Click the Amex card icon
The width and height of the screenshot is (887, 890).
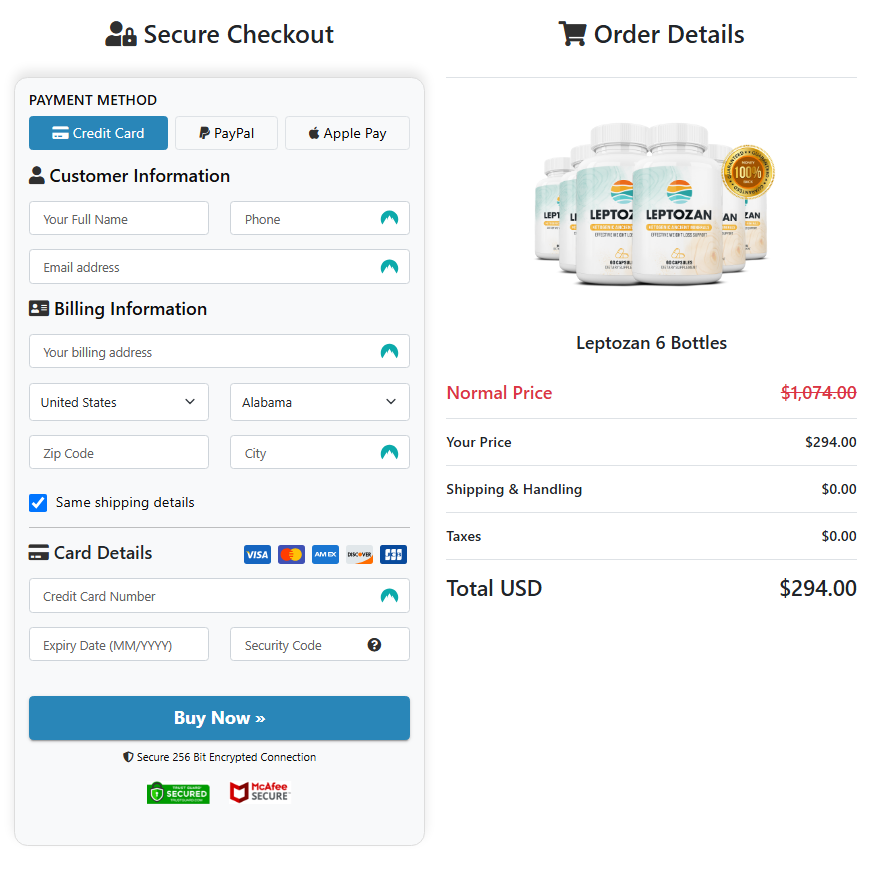tap(325, 554)
